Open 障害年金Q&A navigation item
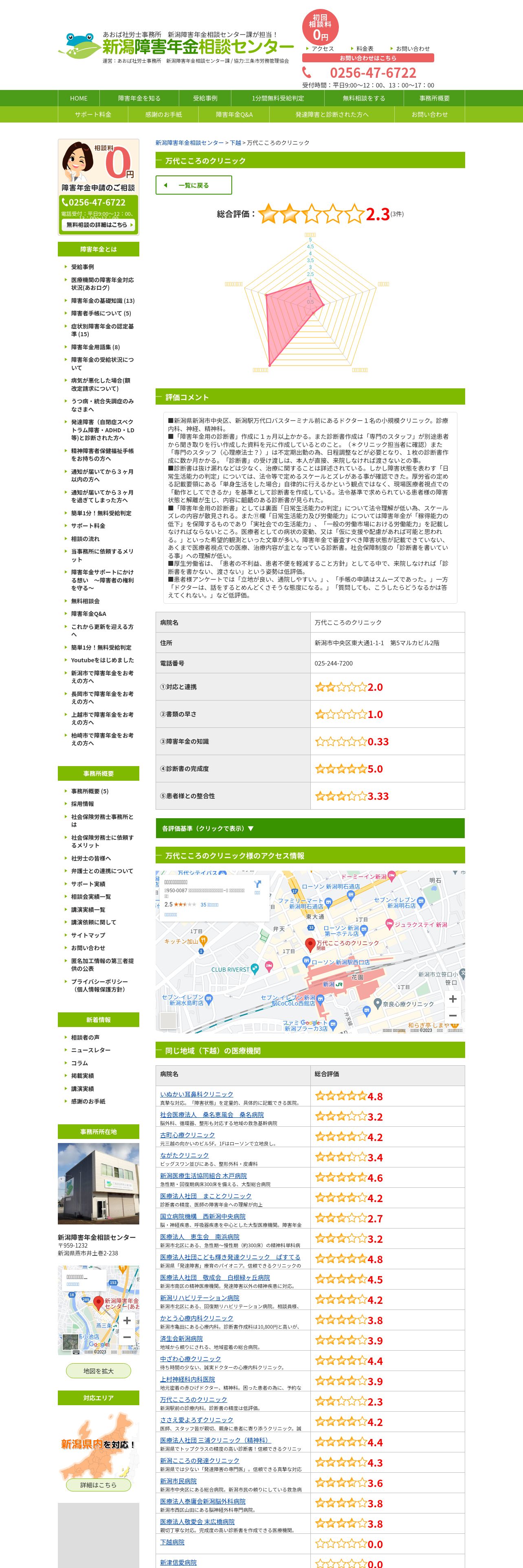 click(234, 114)
